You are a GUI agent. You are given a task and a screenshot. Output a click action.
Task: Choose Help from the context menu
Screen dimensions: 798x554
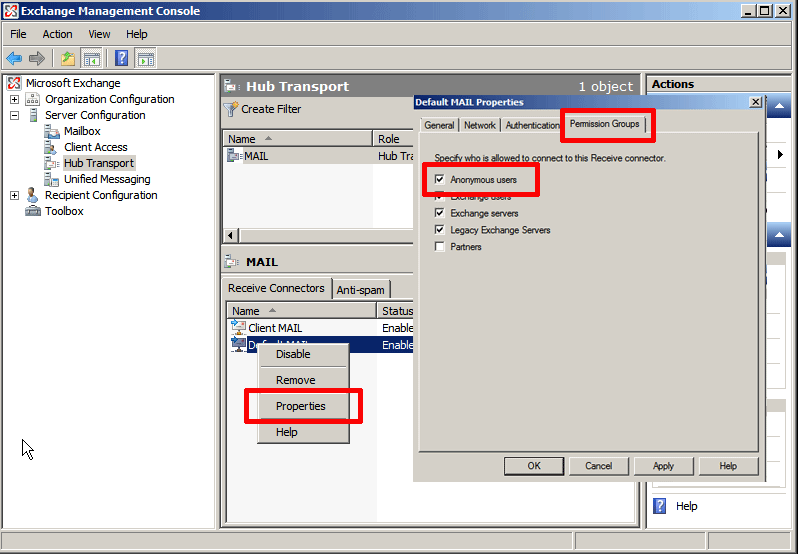303,432
